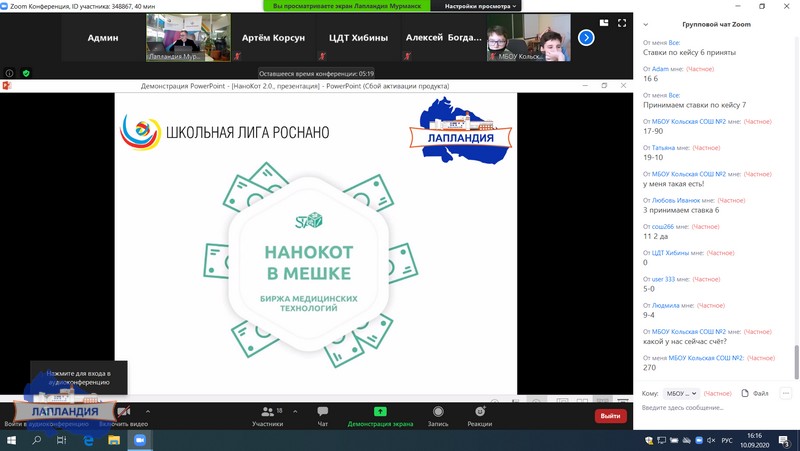Click green sharing banner Лапландия Мурманск
The height and width of the screenshot is (451, 800).
pos(347,6)
